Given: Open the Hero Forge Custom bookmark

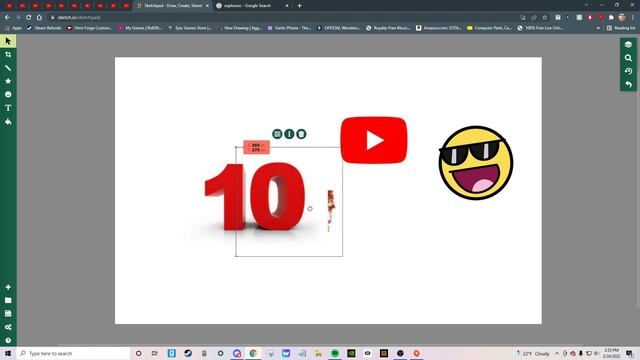Looking at the screenshot, I should [89, 28].
